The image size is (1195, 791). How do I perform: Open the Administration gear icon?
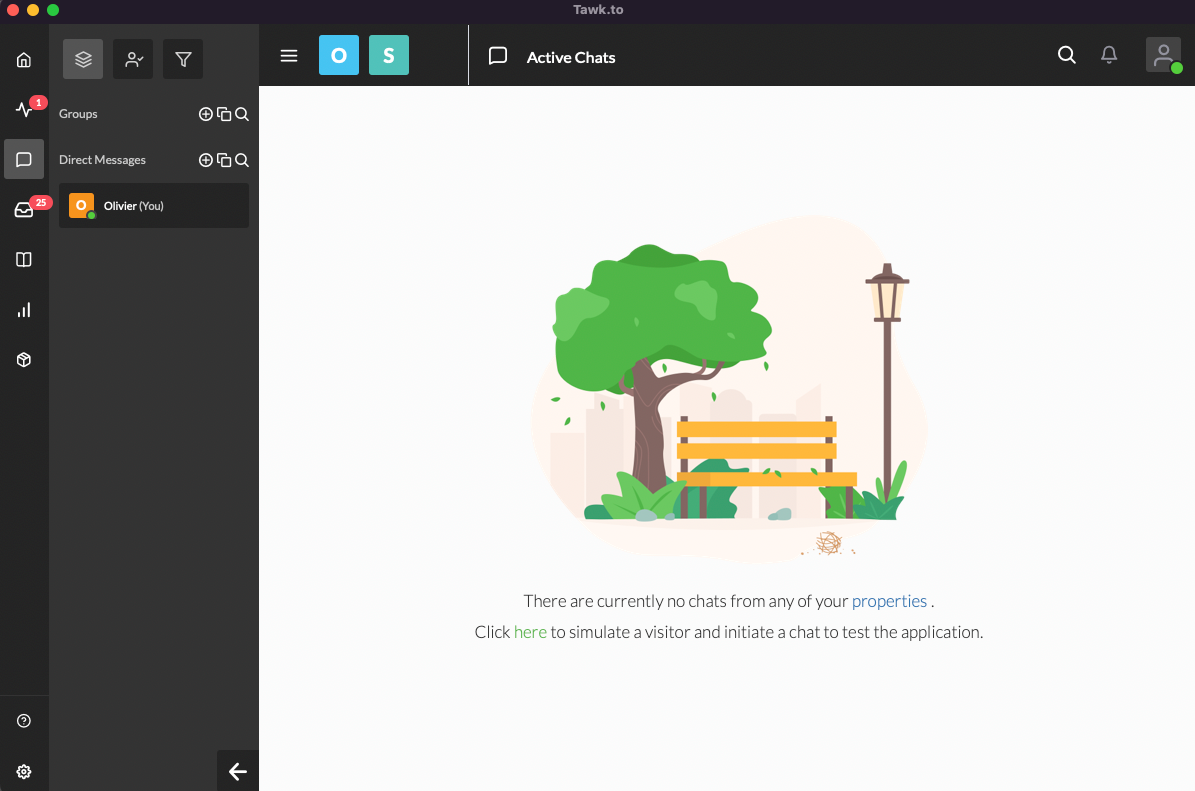click(x=24, y=771)
